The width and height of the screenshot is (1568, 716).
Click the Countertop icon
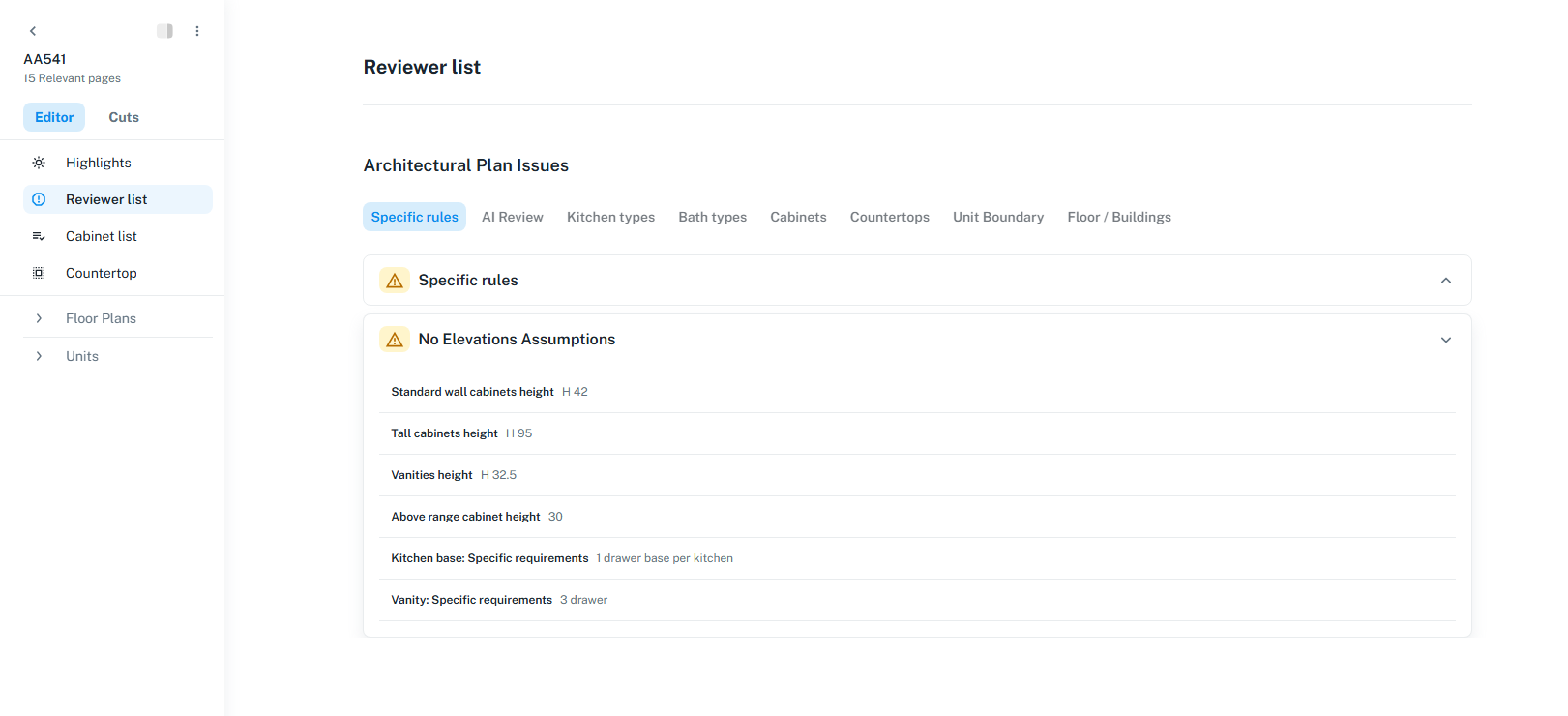point(39,273)
